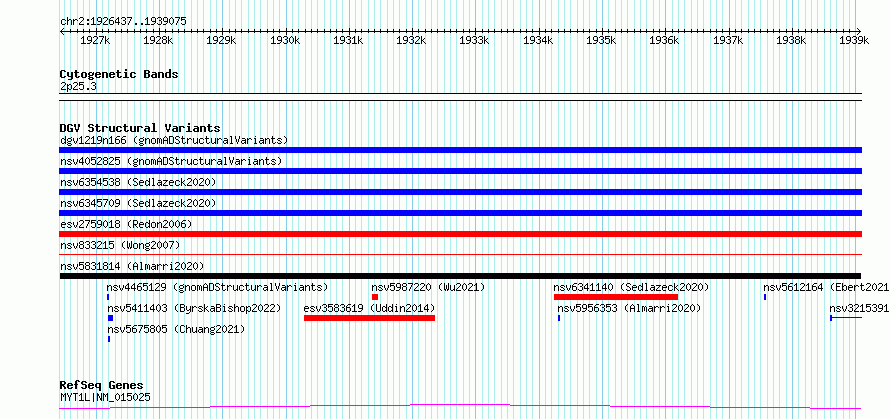Open the nsv6341140 Sedlazeck2020 label
Screen dimensions: 890x419
[631, 287]
